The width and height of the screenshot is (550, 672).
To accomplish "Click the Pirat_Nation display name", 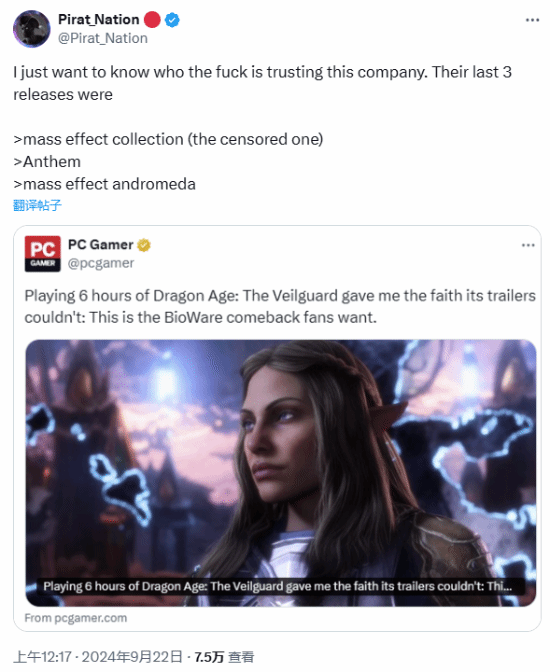I will (x=99, y=19).
